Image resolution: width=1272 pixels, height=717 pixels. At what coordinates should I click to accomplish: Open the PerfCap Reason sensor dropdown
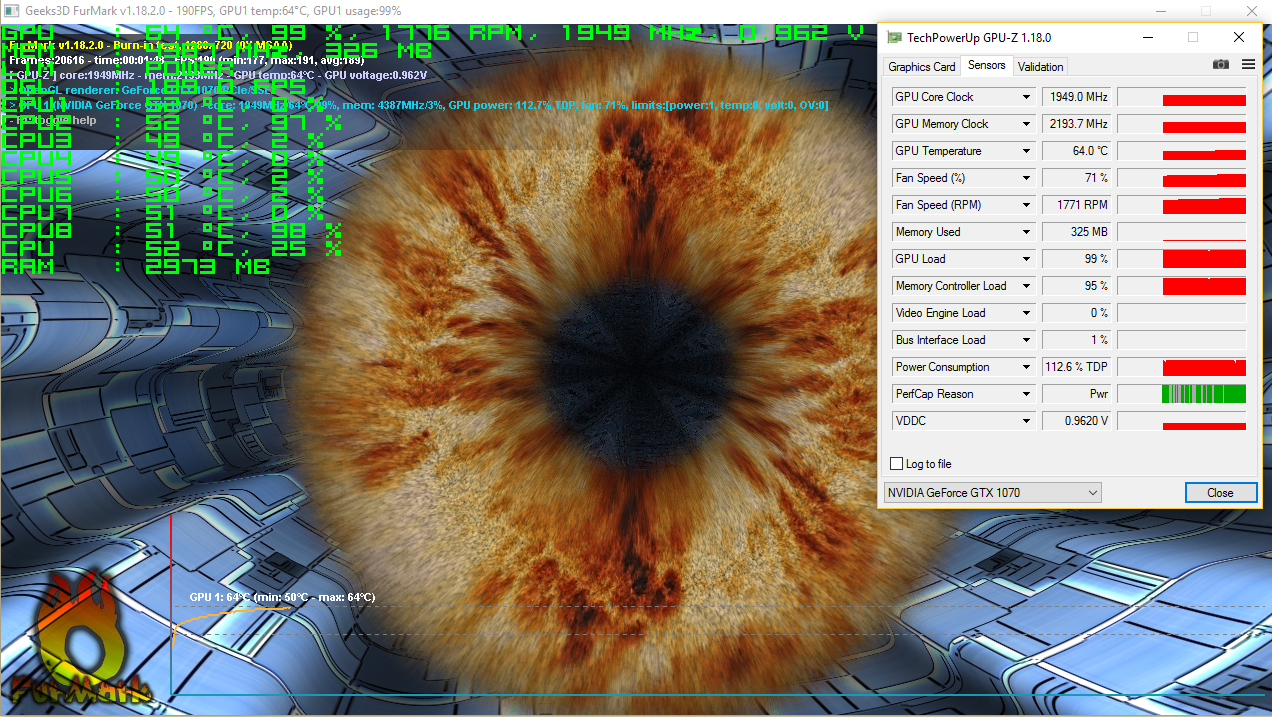pyautogui.click(x=1026, y=394)
